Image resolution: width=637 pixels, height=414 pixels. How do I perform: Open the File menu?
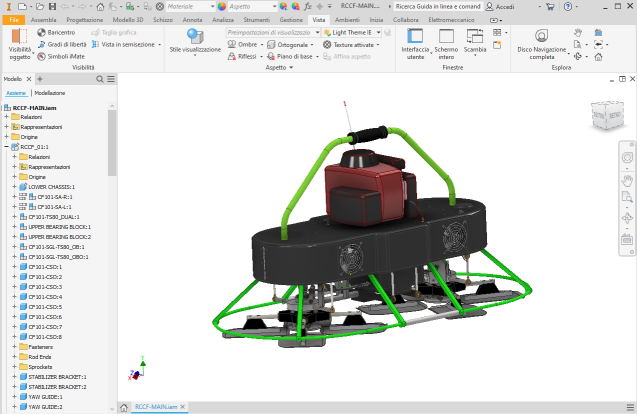point(15,20)
